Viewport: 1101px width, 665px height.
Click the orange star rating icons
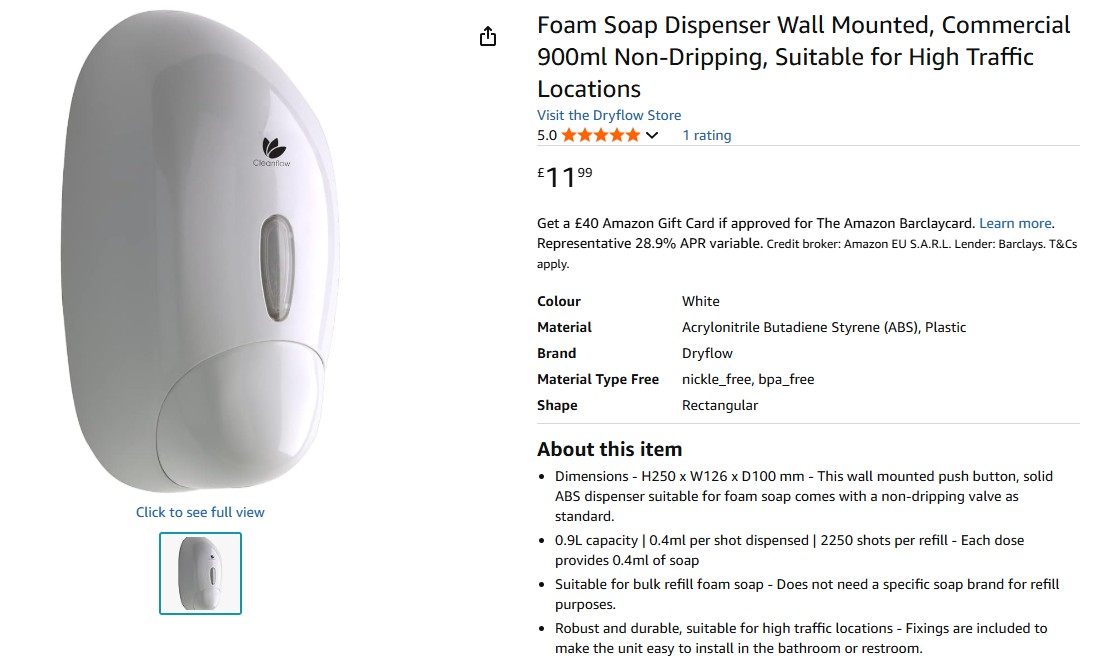click(600, 135)
